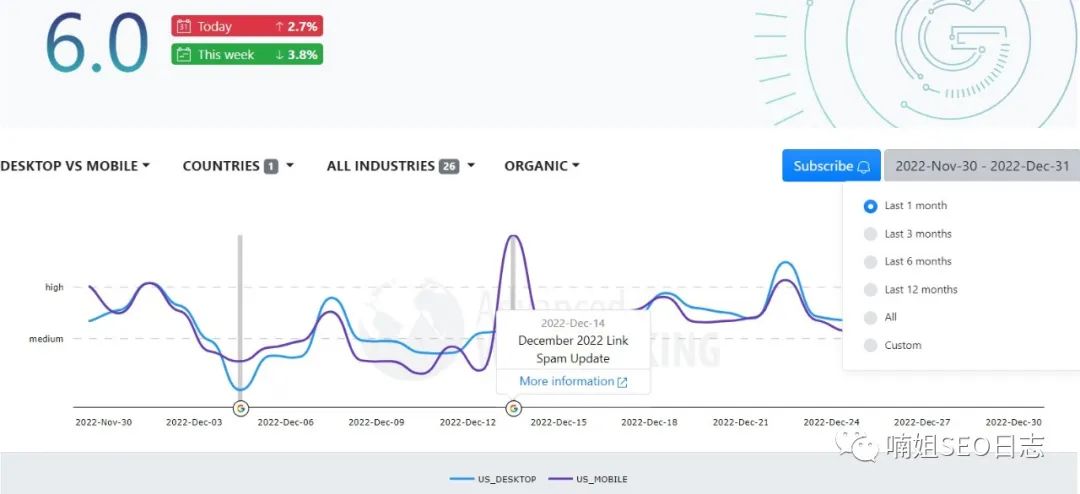Open the DESKTOP VS MOBILE dropdown

(x=74, y=165)
